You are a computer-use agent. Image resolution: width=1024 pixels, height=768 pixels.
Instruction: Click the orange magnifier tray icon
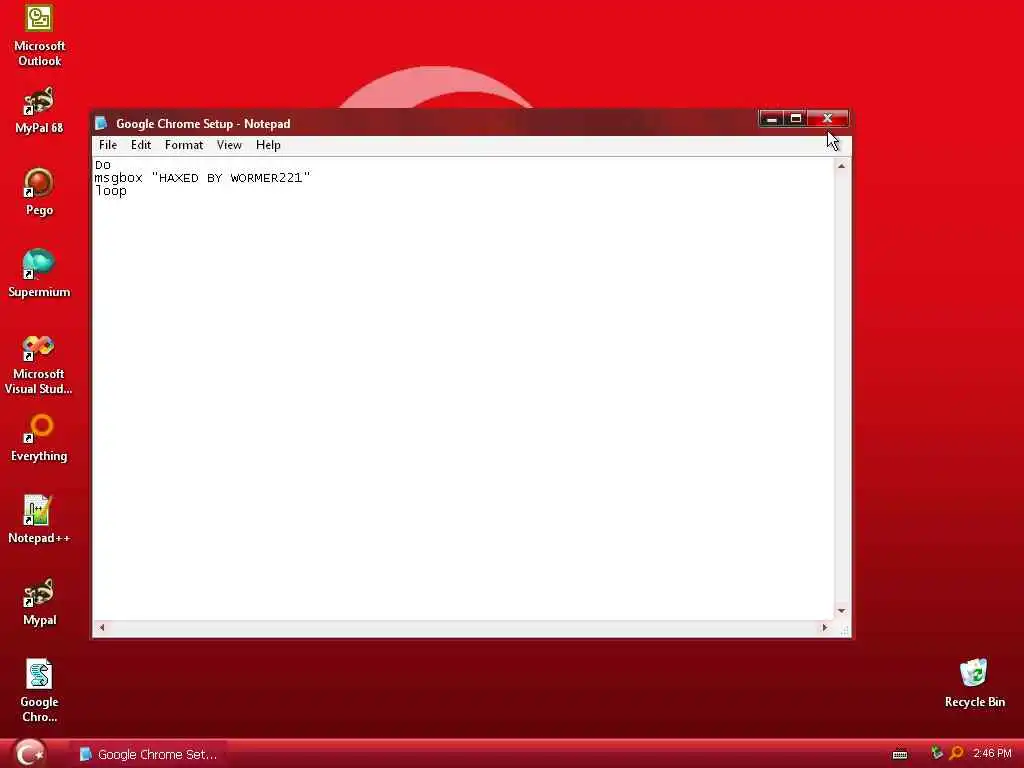coord(956,753)
